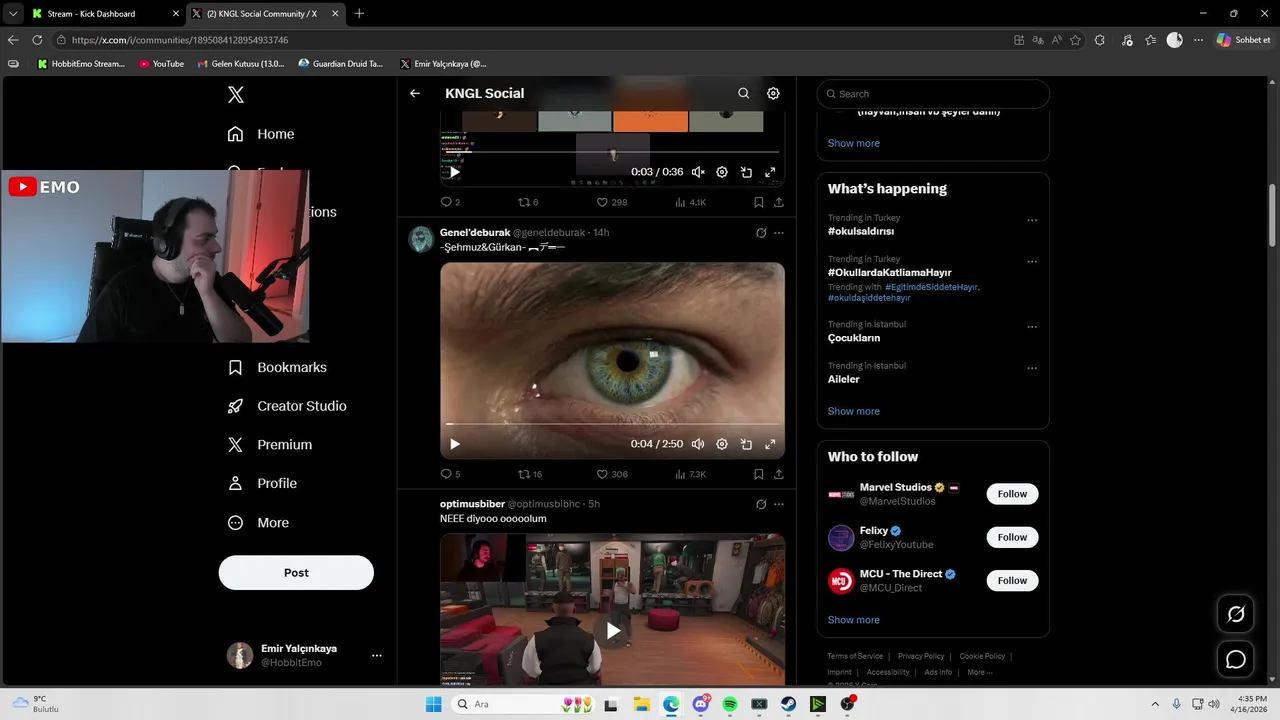Follow Marvel Studios
The image size is (1280, 720).
(1012, 494)
